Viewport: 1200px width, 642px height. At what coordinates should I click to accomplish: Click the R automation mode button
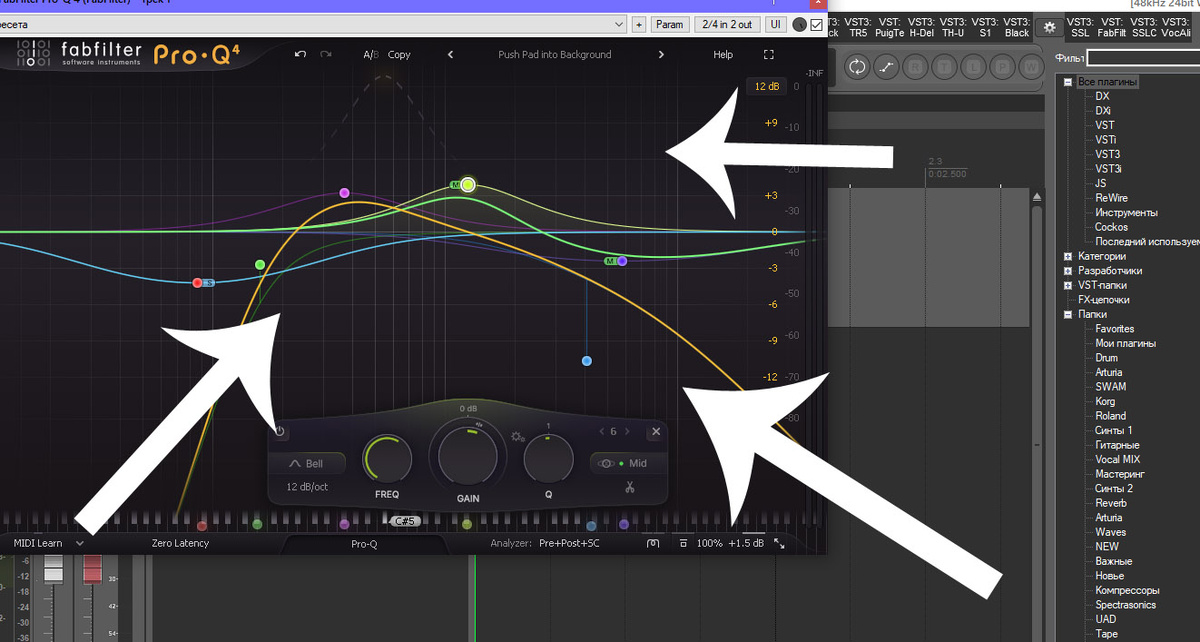coord(915,67)
